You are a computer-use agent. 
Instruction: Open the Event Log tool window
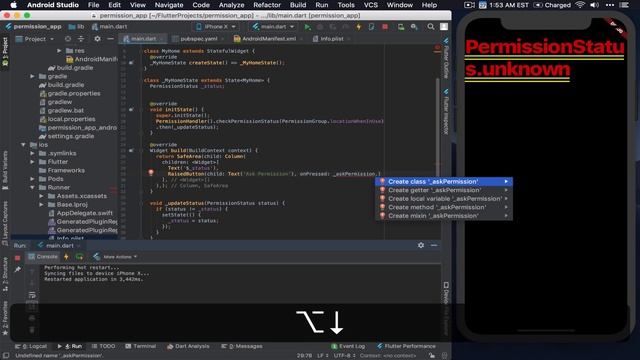(x=348, y=346)
